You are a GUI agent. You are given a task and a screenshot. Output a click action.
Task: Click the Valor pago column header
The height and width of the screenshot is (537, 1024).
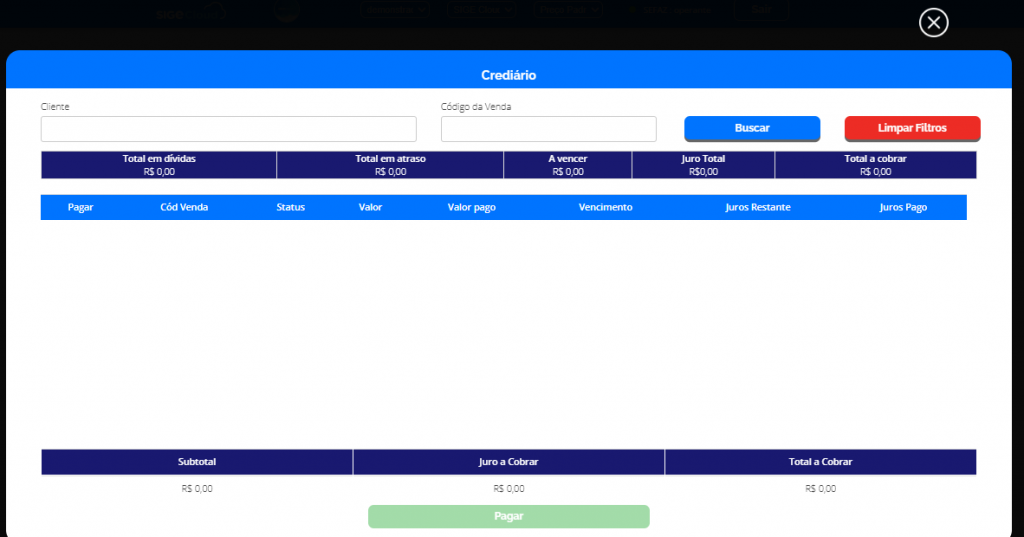pos(471,207)
